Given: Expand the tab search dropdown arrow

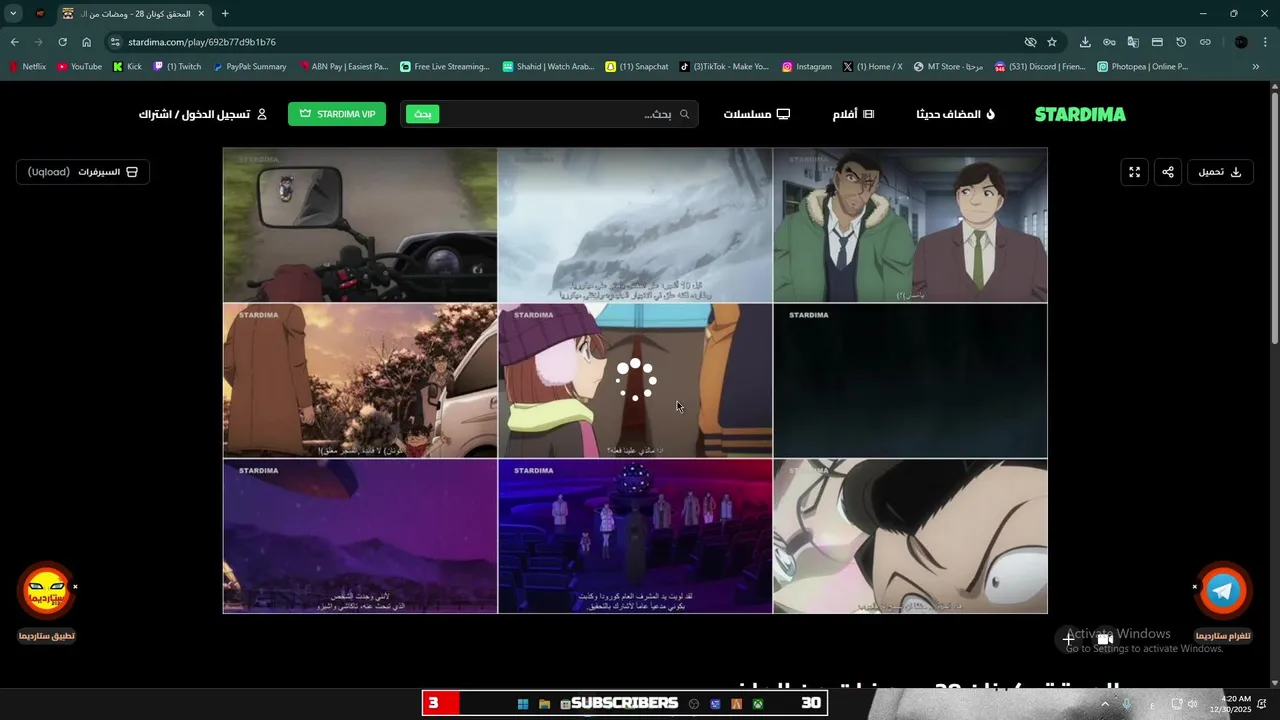Looking at the screenshot, I should tap(13, 14).
